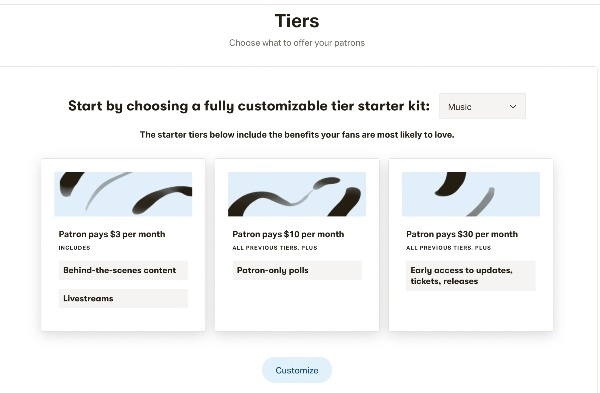The height and width of the screenshot is (393, 600).
Task: Click the Tiers page heading
Action: 297,21
